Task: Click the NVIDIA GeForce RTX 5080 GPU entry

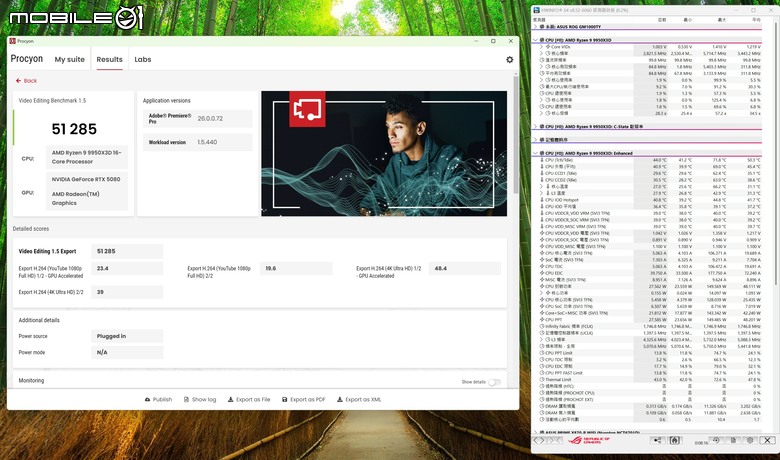Action: pos(86,179)
